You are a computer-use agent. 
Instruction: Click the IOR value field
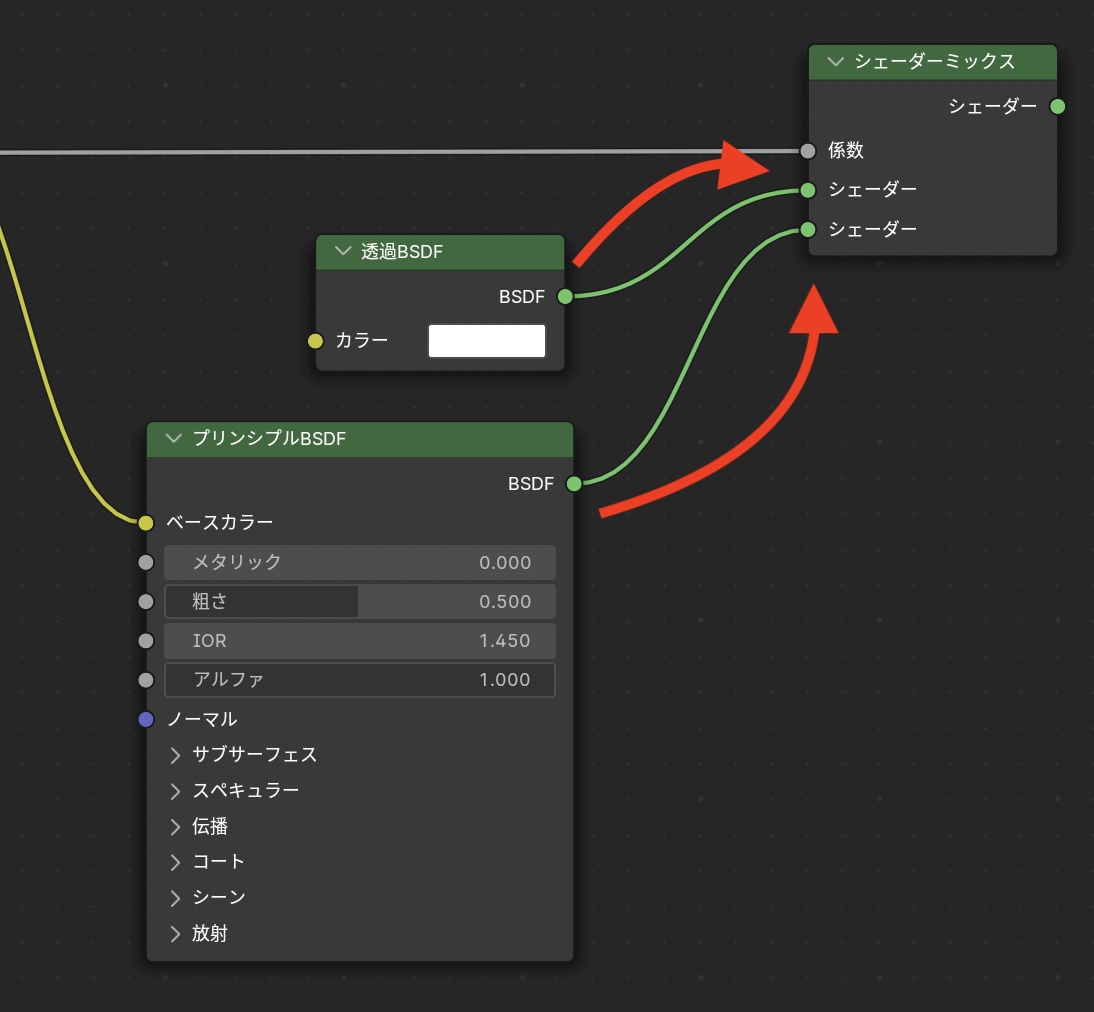point(359,641)
